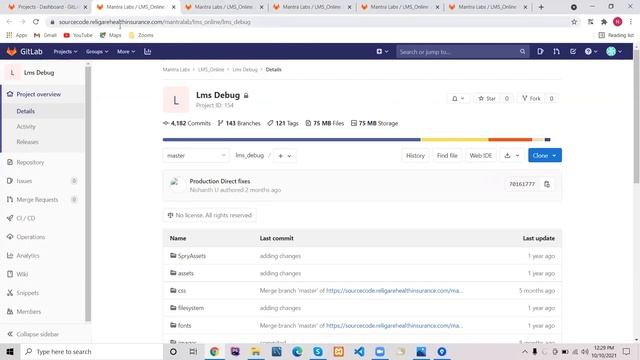Open the Projects menu in the navbar
The height and width of the screenshot is (360, 640).
(x=65, y=51)
